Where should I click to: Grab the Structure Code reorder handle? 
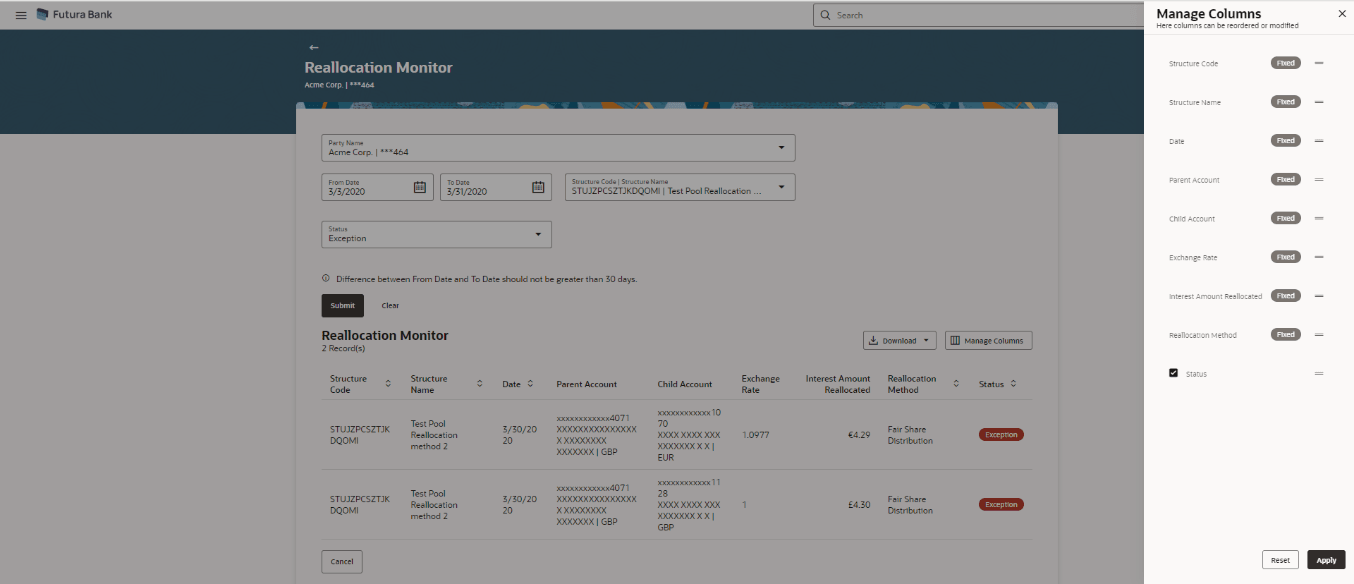[1319, 63]
